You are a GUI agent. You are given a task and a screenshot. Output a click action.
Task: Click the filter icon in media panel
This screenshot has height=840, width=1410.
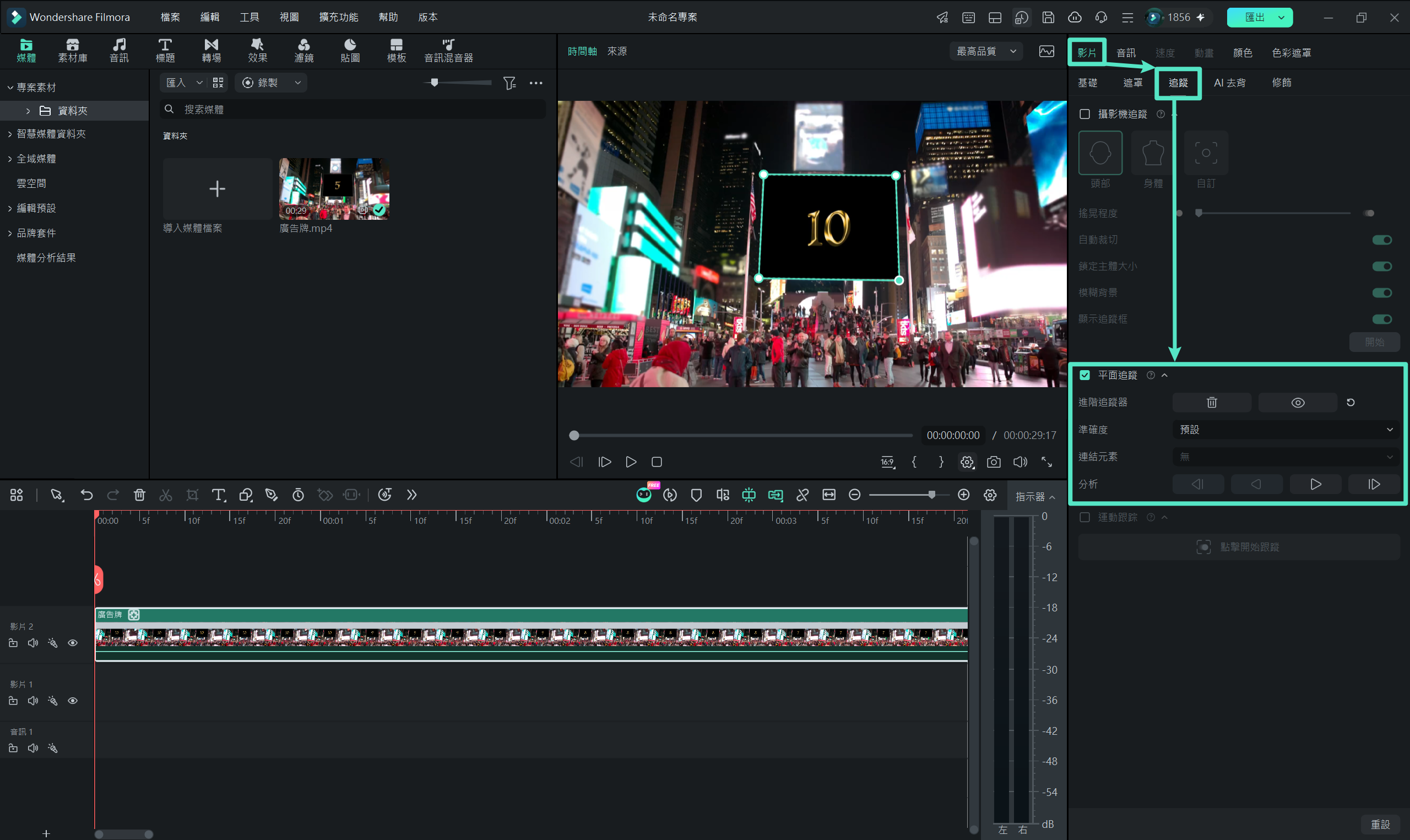coord(509,83)
